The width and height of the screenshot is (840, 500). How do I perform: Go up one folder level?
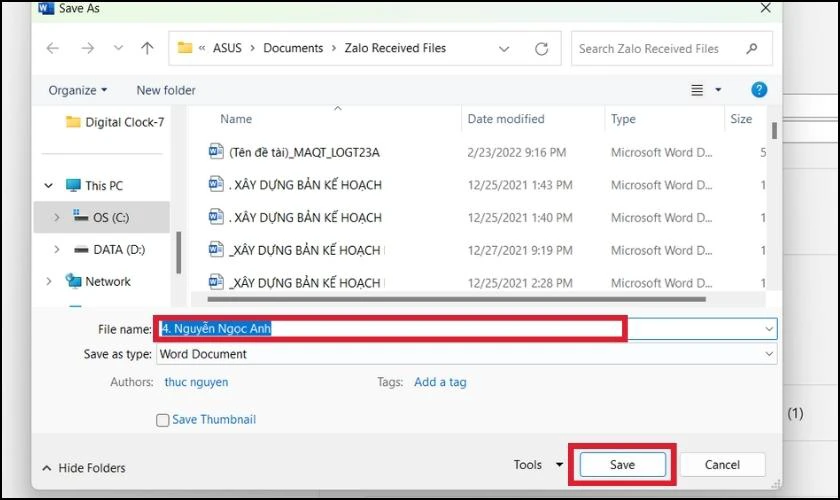click(x=147, y=48)
